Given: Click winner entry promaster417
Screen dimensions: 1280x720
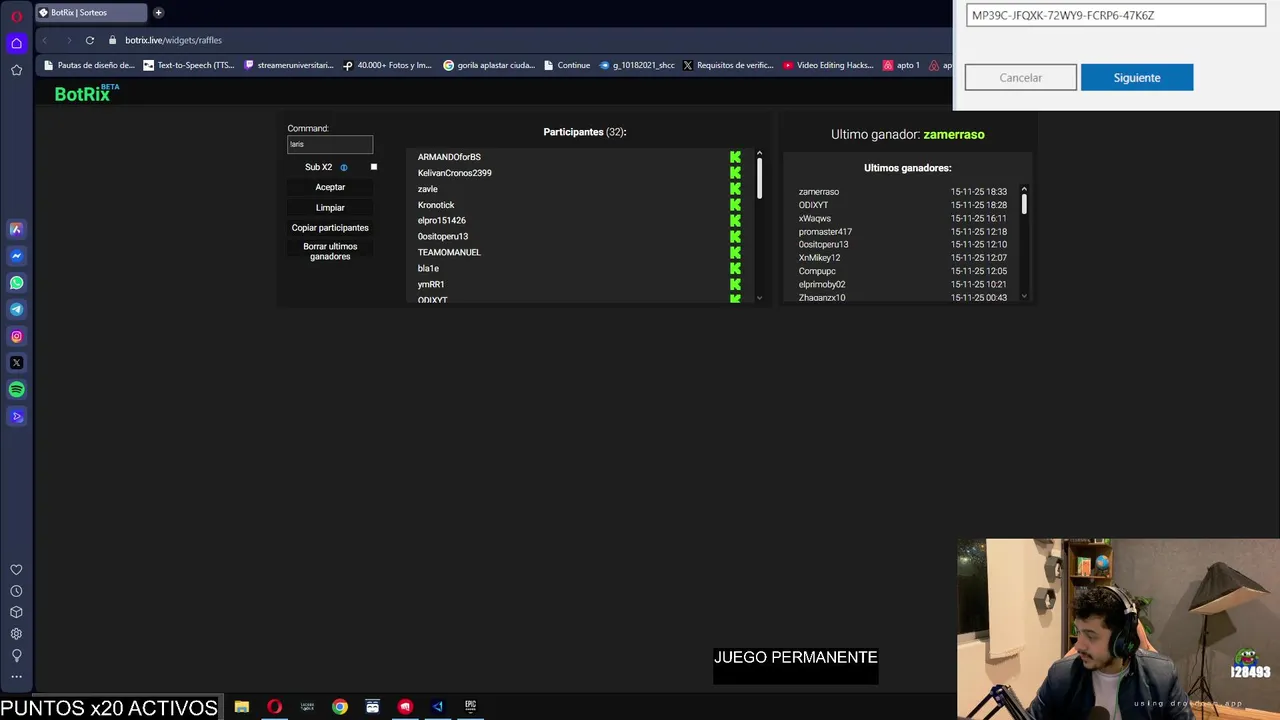Looking at the screenshot, I should coord(825,232).
